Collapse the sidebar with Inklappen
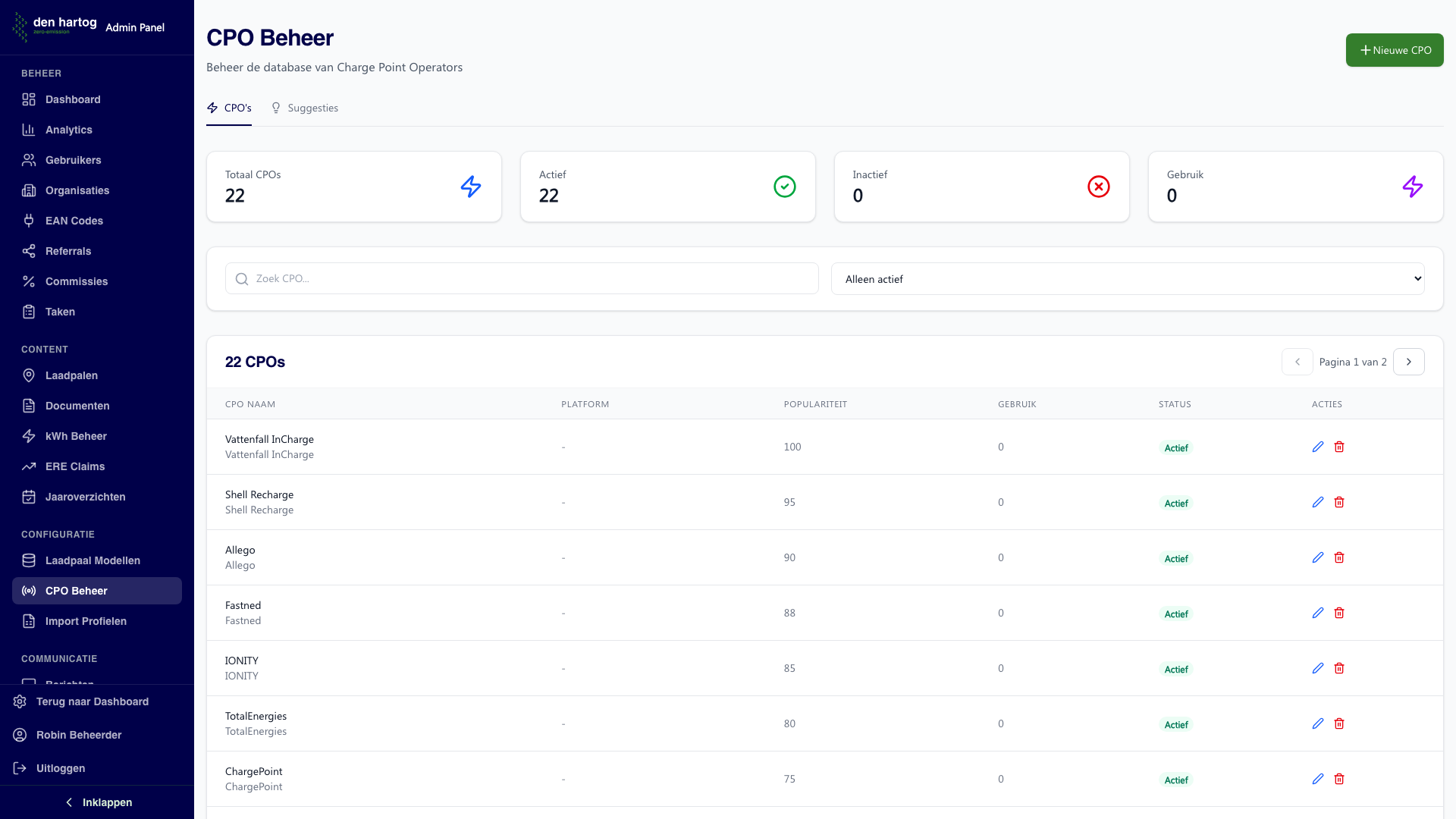 (x=97, y=802)
